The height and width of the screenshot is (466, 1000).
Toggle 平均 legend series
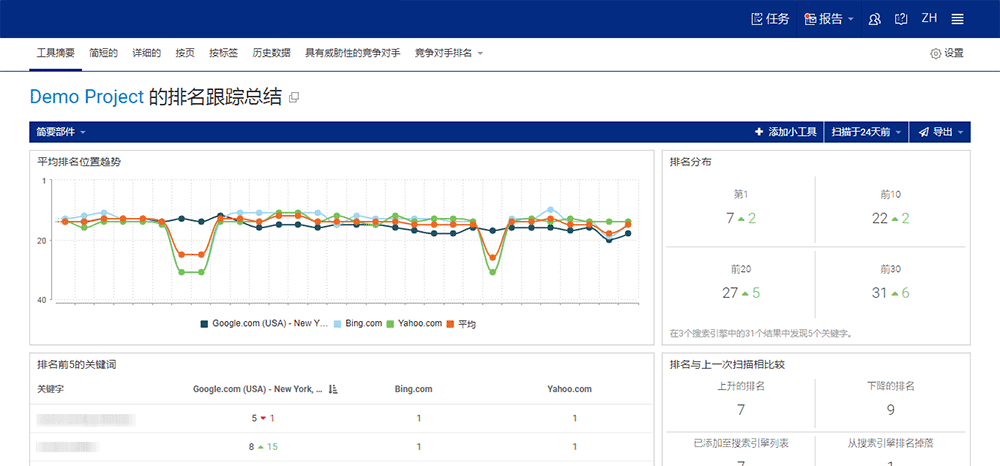tap(461, 324)
